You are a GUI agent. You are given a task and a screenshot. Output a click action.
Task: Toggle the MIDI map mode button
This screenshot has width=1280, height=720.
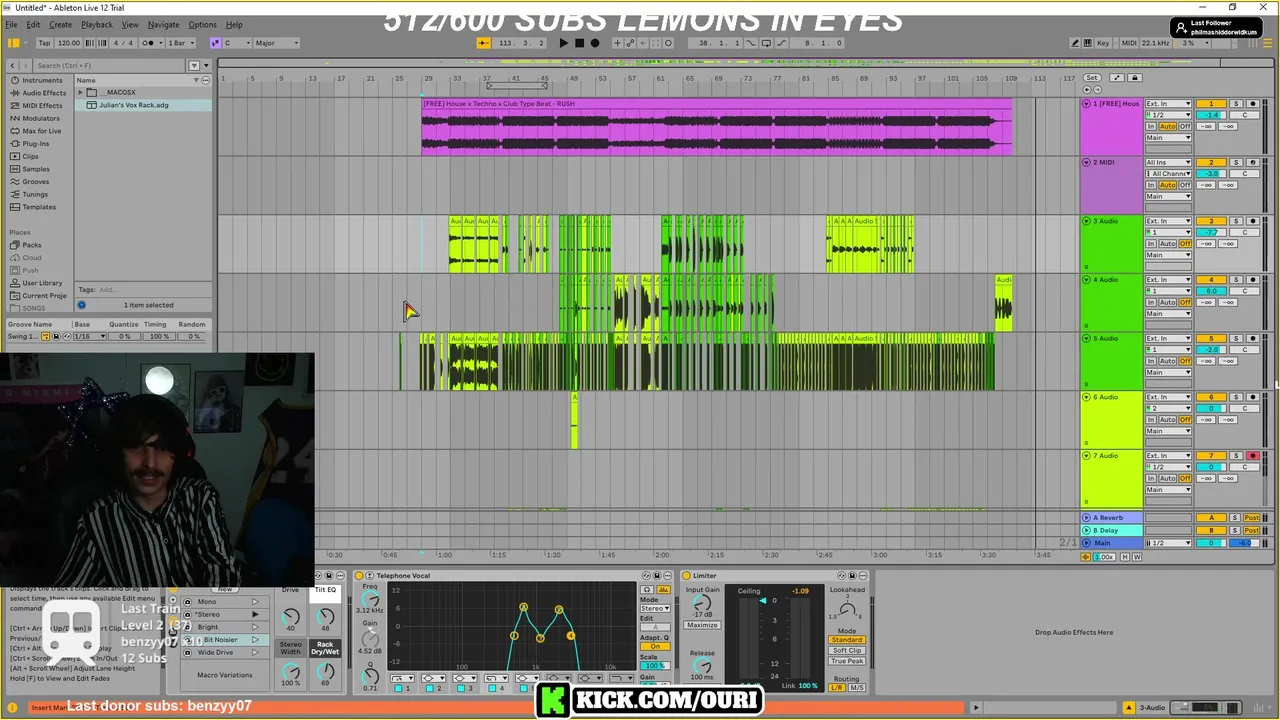pos(1129,43)
